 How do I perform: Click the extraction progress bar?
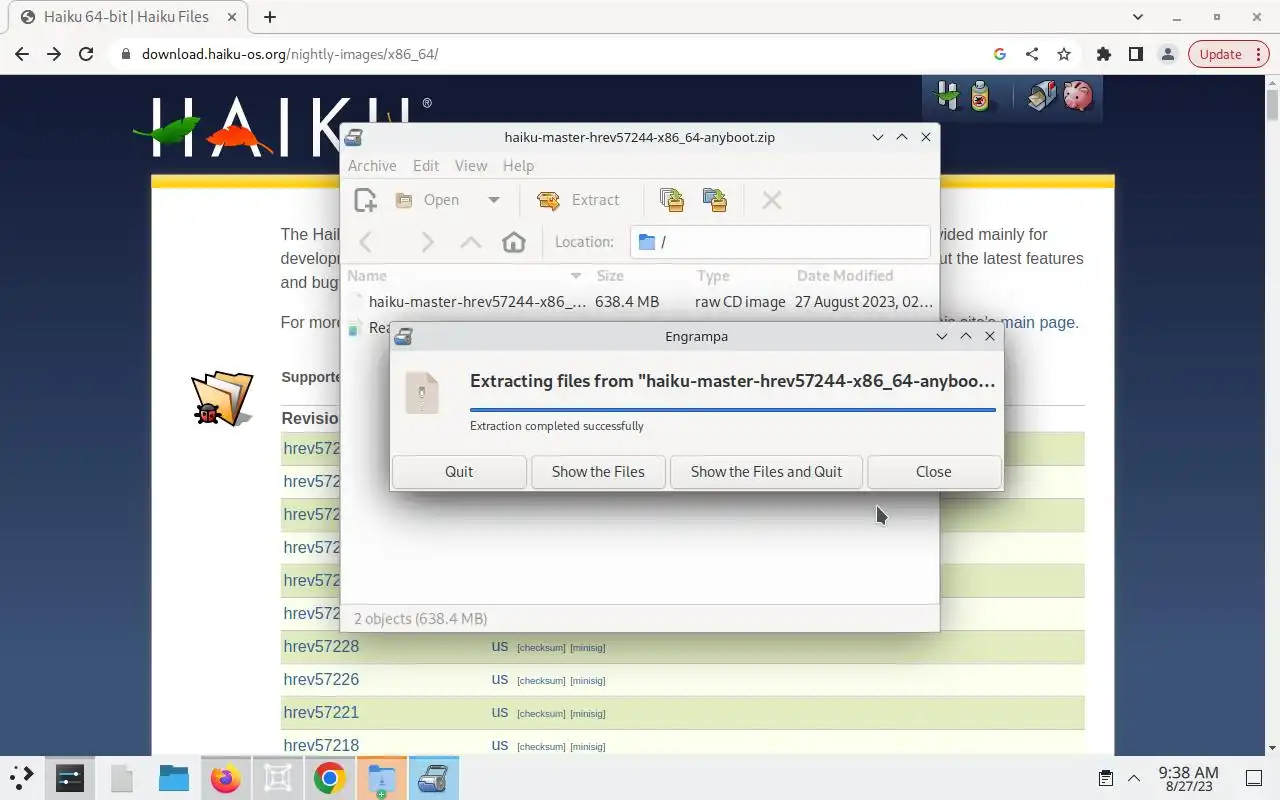tap(733, 409)
